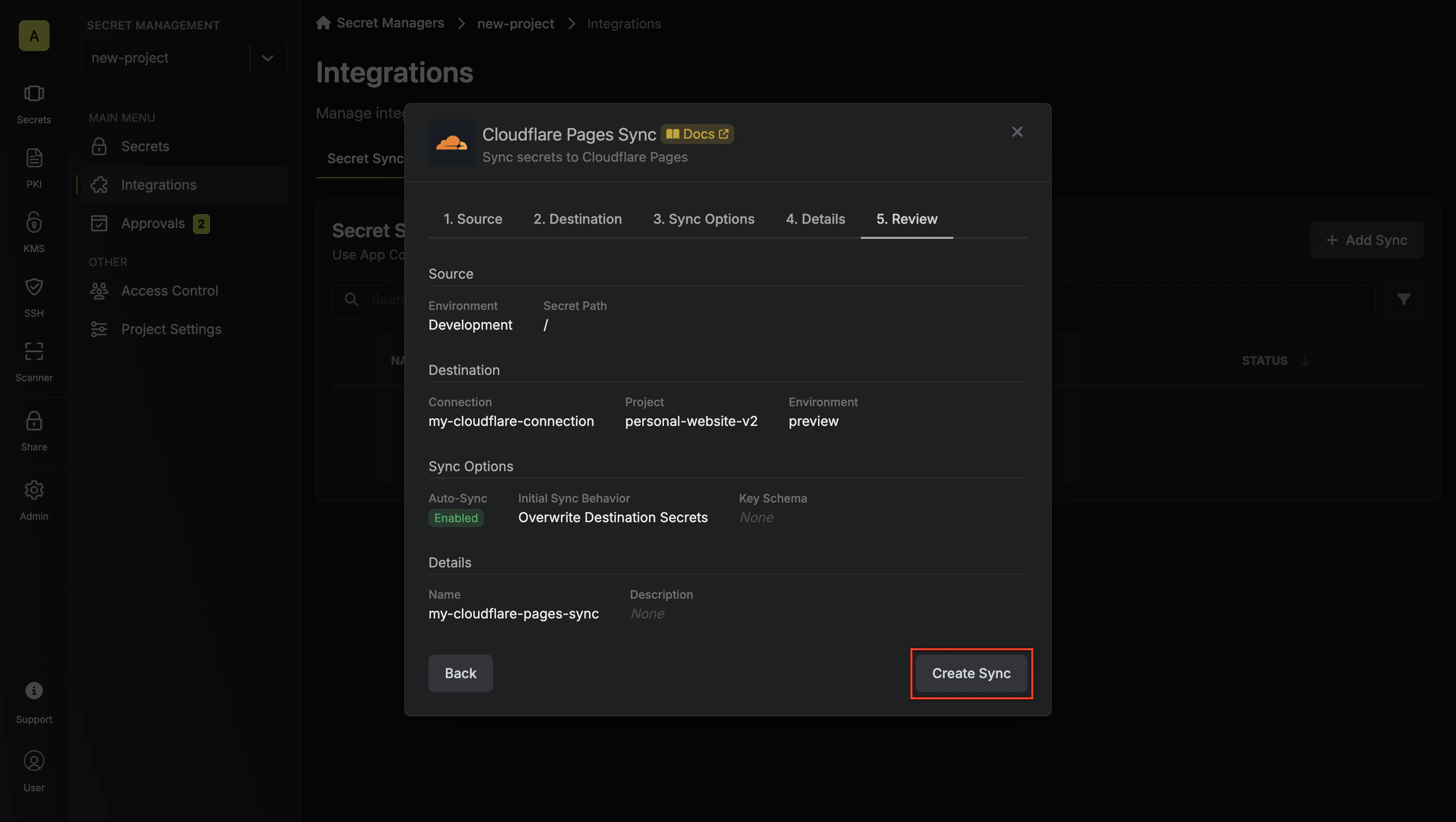Open SSH section icon

(34, 297)
